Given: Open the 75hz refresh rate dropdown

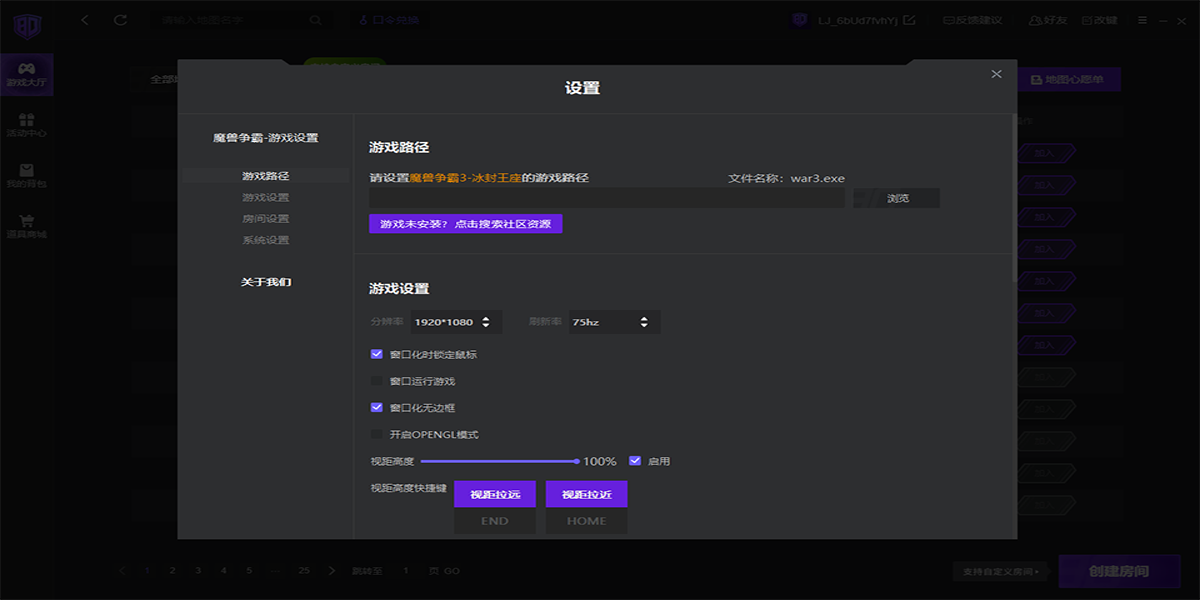Looking at the screenshot, I should click(x=613, y=322).
